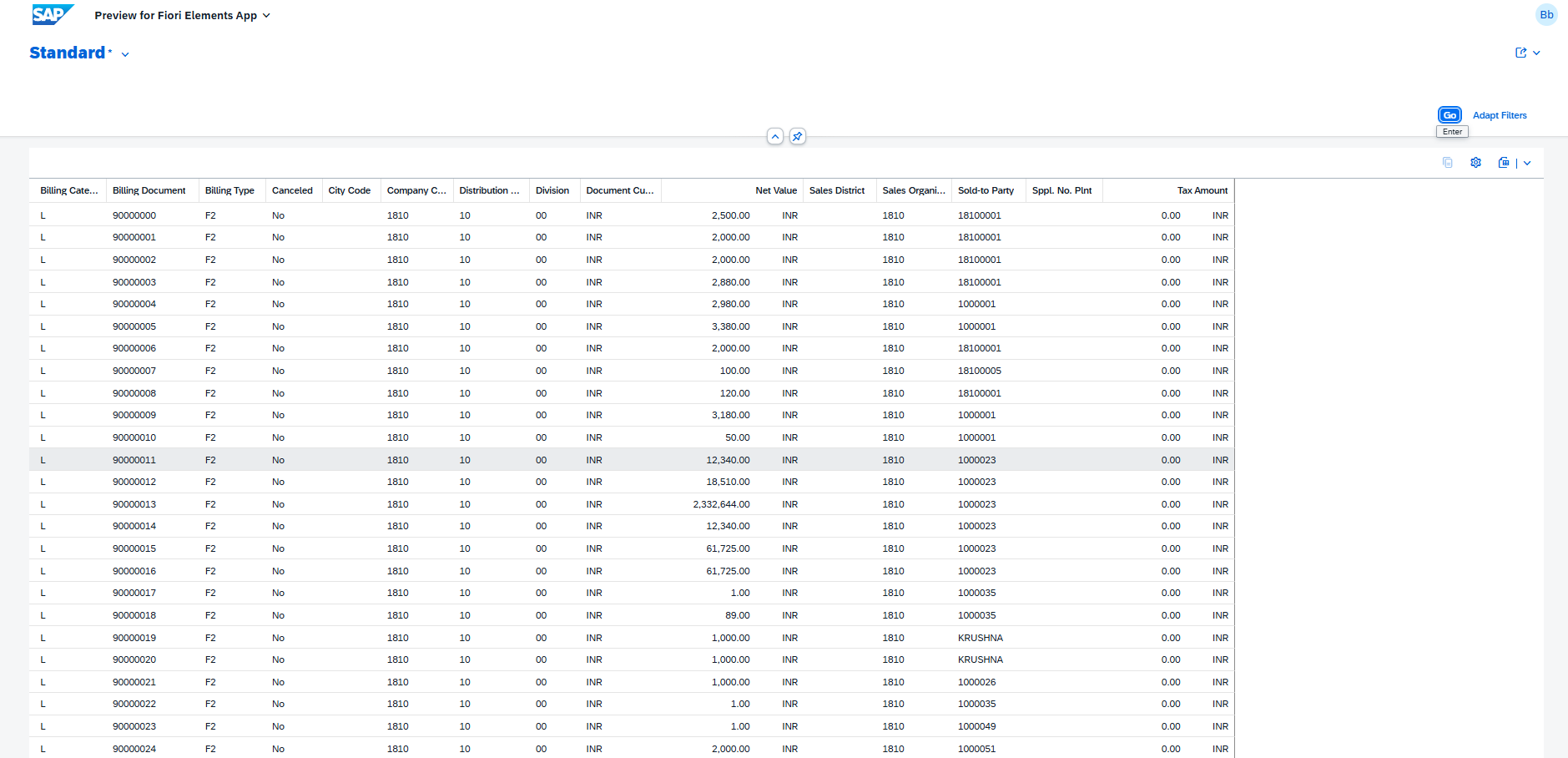The width and height of the screenshot is (1568, 758).
Task: Open the Bb user avatar menu
Action: pyautogui.click(x=1546, y=15)
